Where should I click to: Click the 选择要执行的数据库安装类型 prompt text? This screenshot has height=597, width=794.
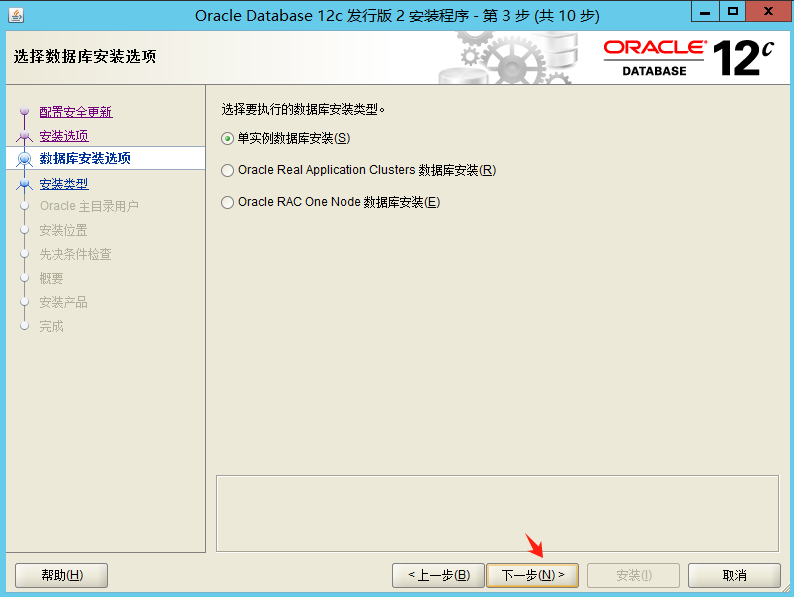[303, 109]
